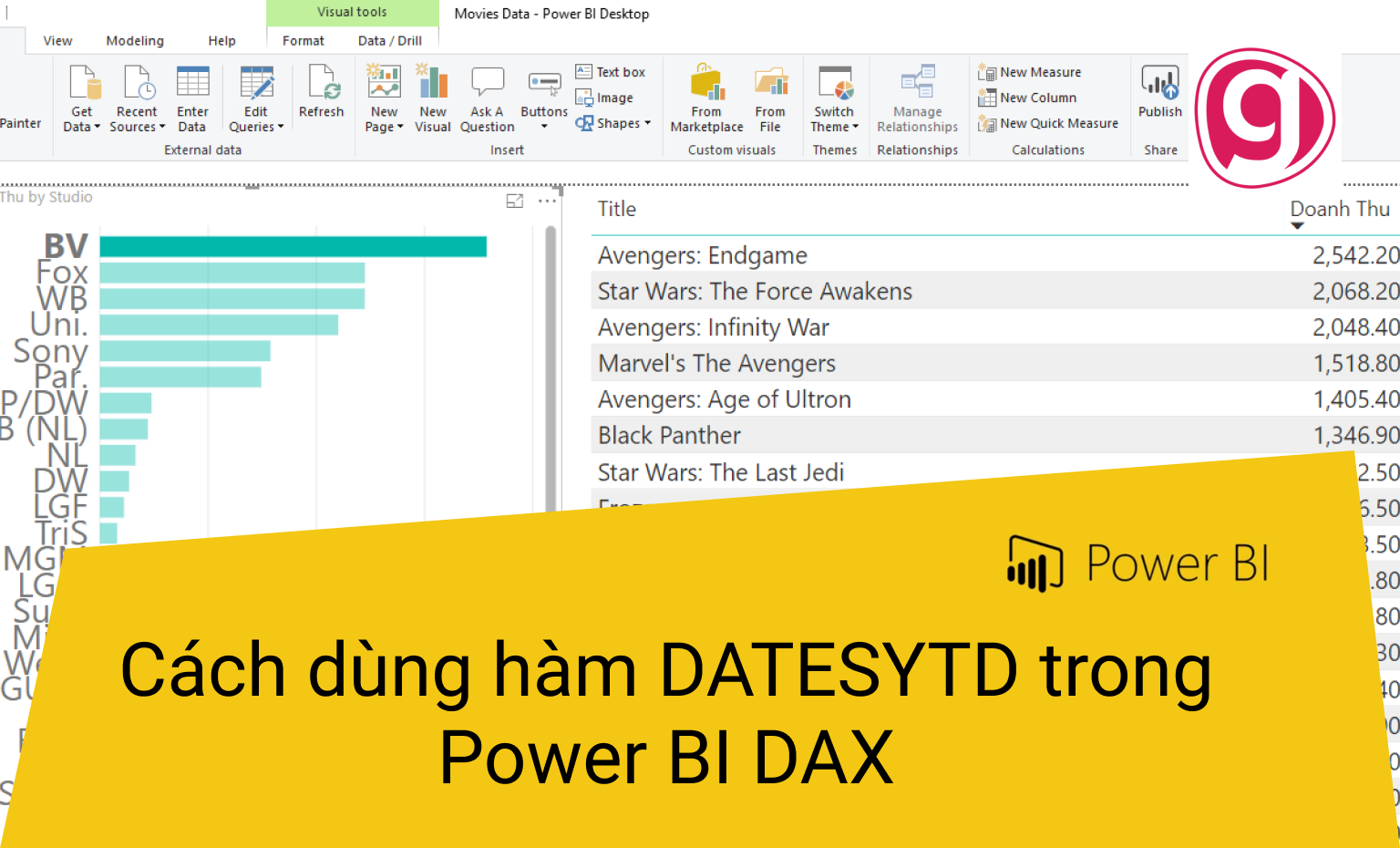Expand Edit Queries dropdown arrow
Viewport: 1400px width, 848px height.
point(281,127)
